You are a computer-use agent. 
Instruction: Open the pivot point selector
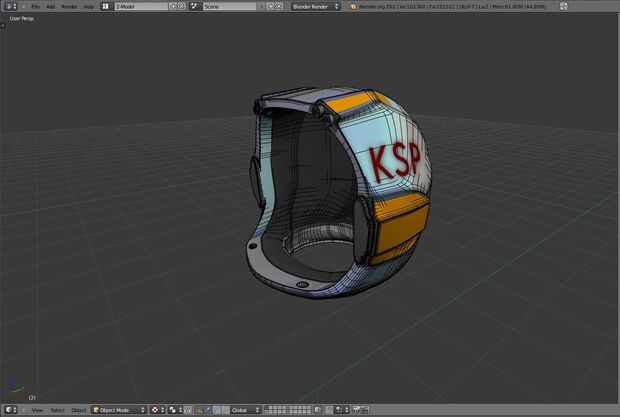click(176, 410)
